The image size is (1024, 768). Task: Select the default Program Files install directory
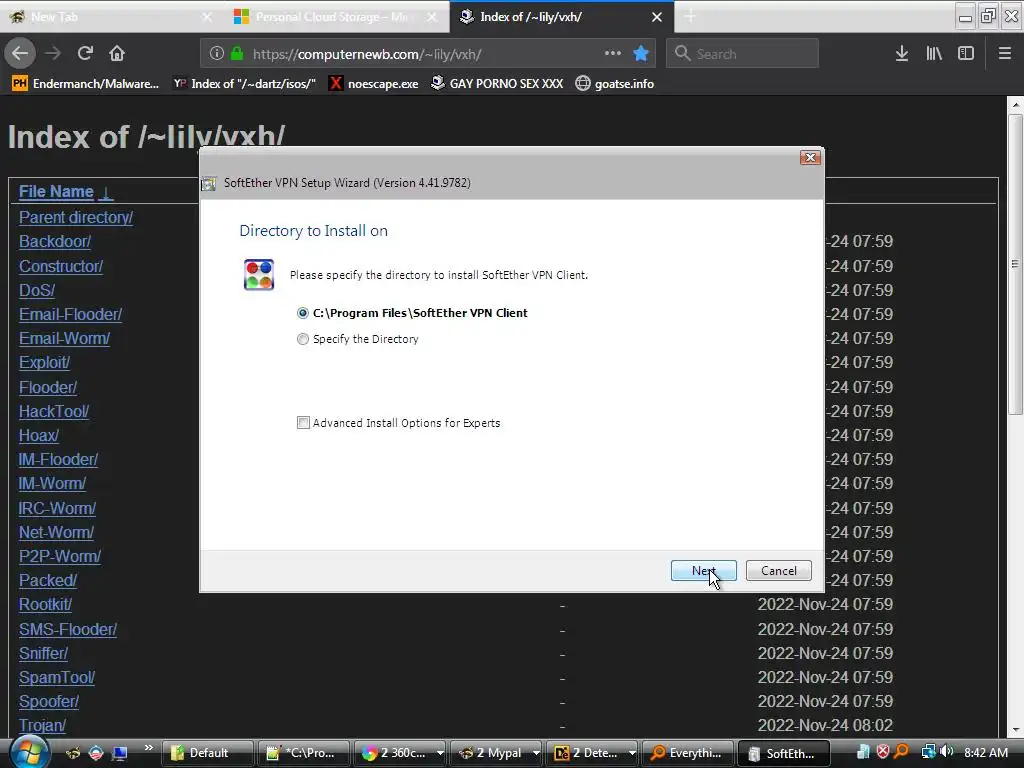tap(413, 313)
